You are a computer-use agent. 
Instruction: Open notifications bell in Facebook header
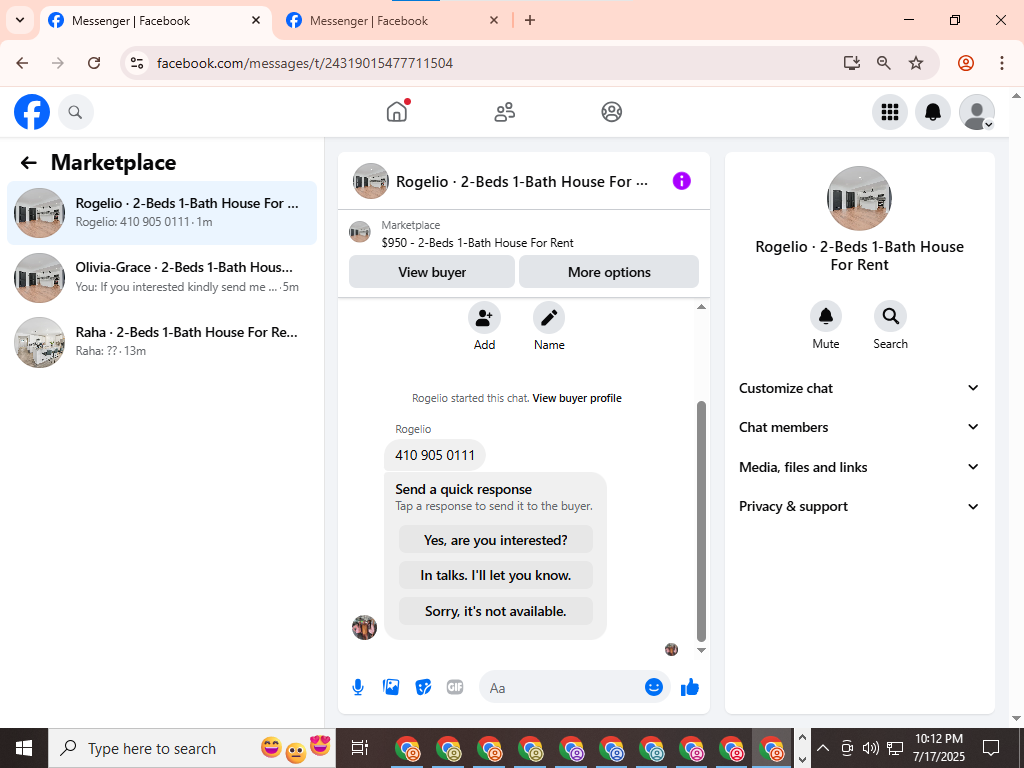coord(933,112)
